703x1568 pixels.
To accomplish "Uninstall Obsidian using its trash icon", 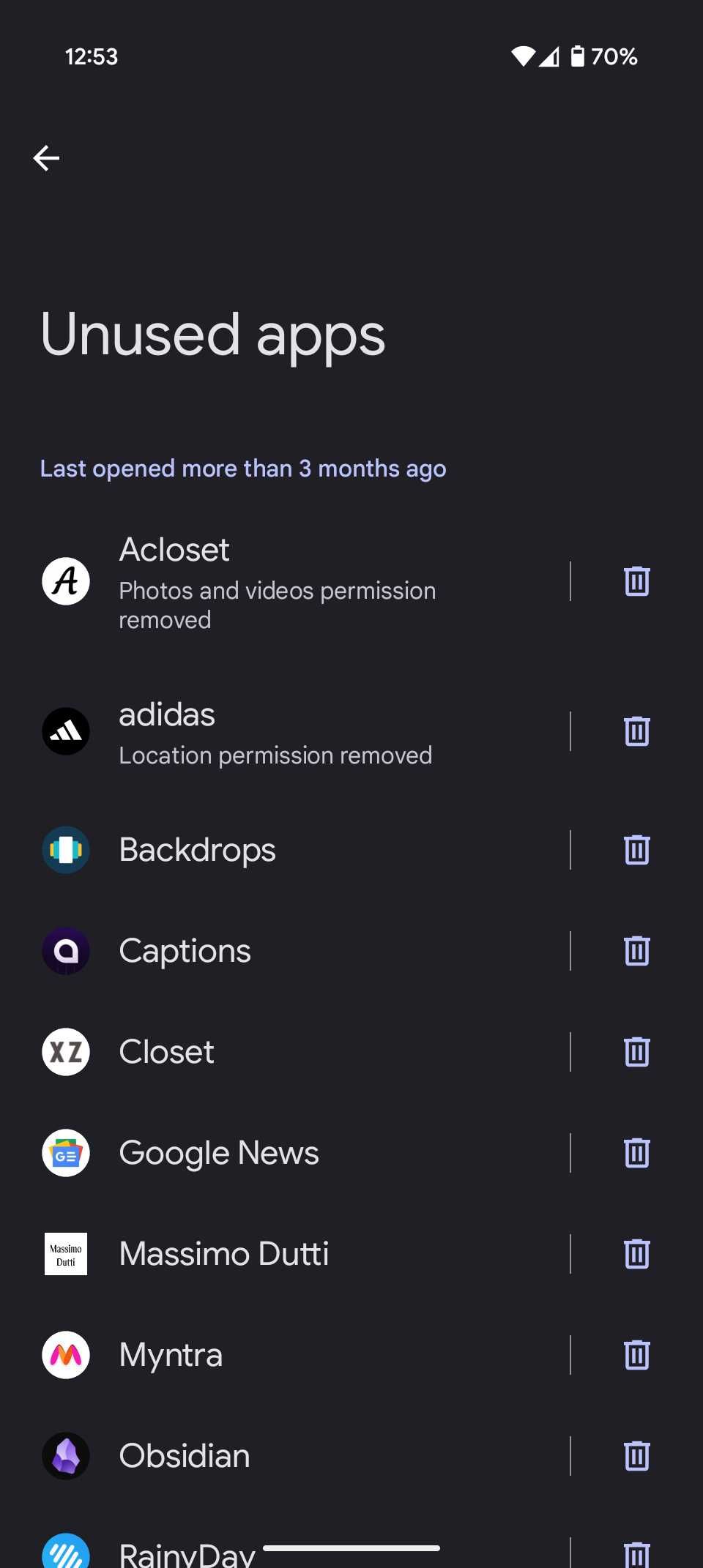I will pyautogui.click(x=636, y=1456).
